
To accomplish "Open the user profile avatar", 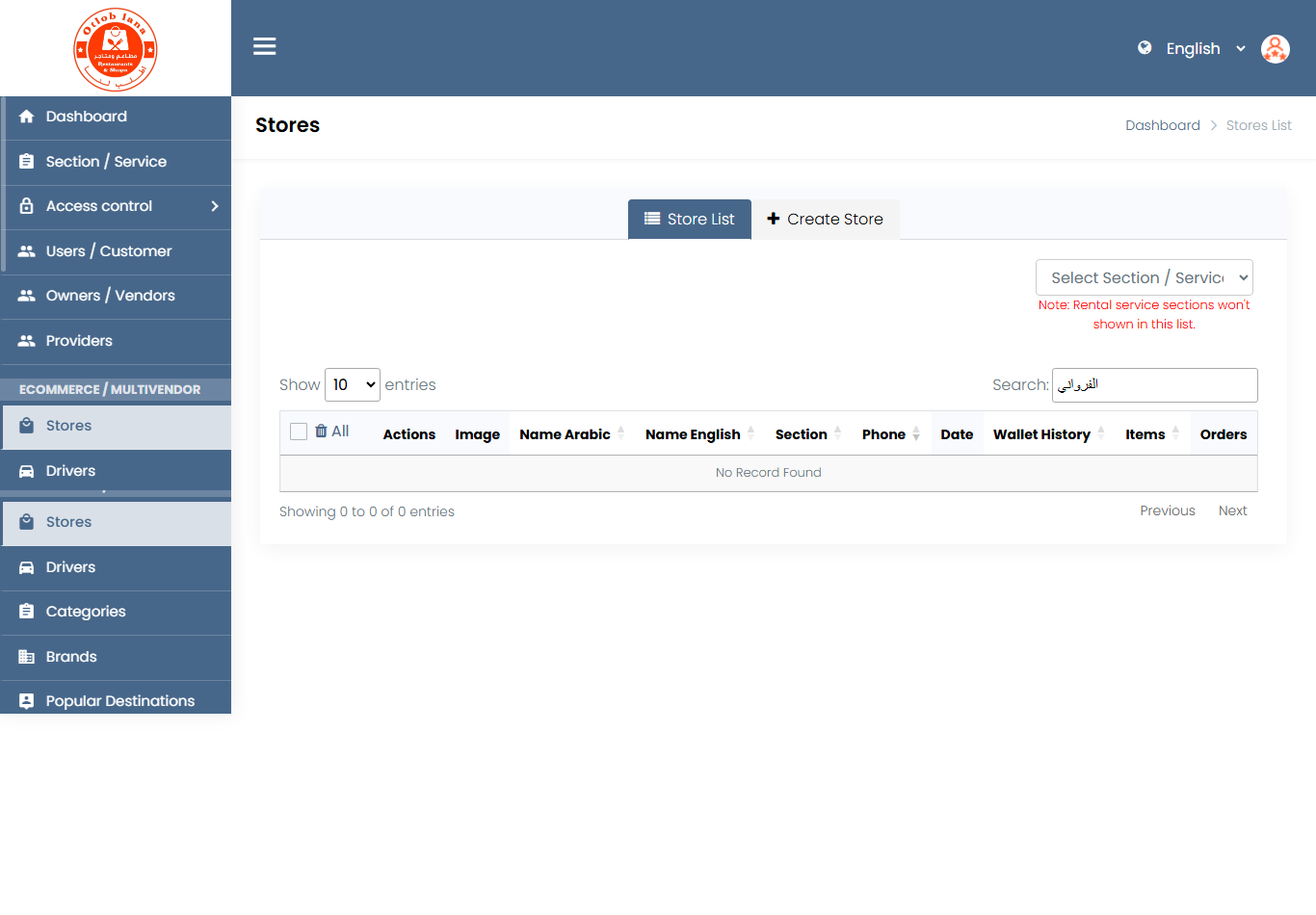I will (x=1275, y=48).
